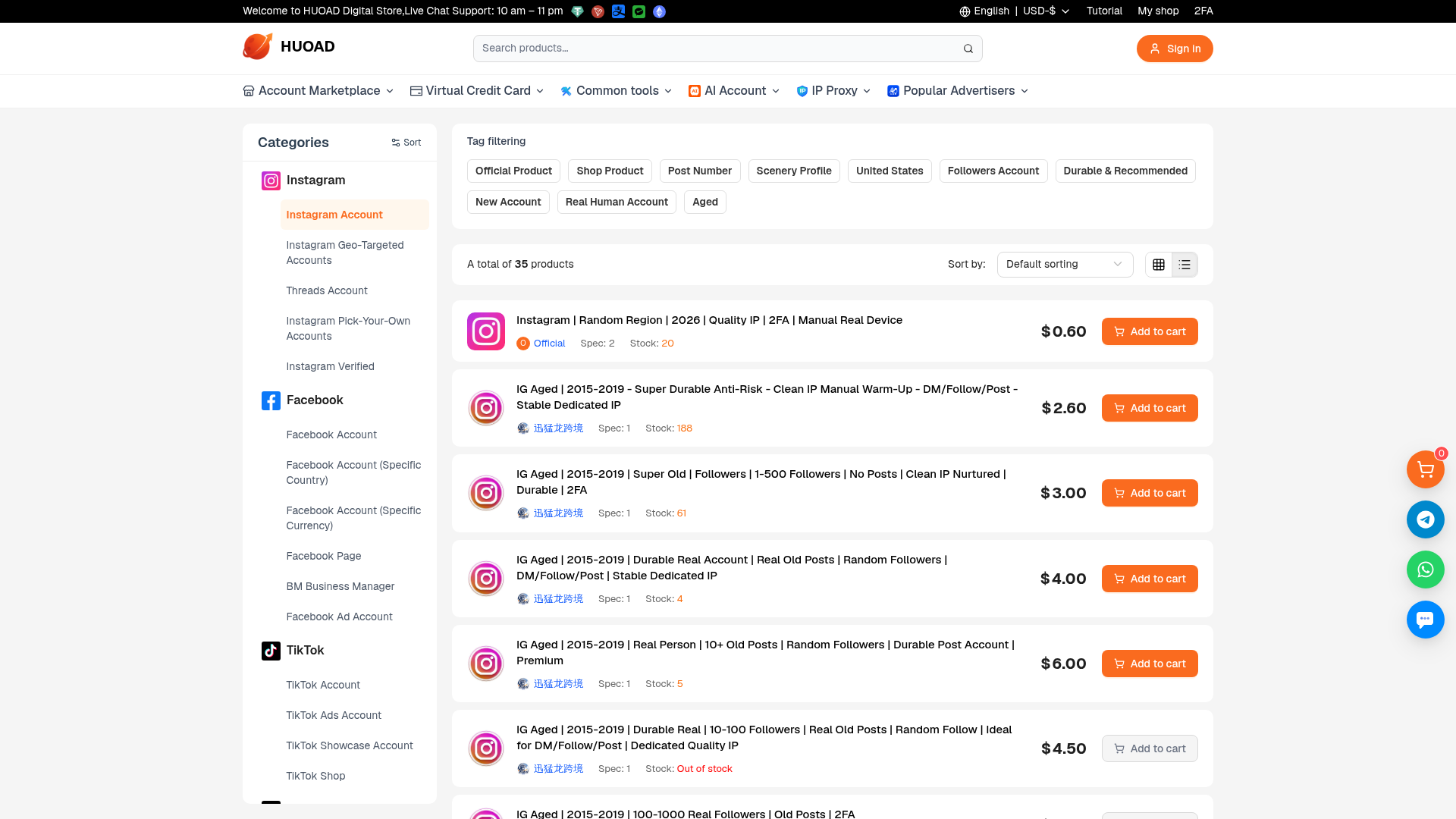The width and height of the screenshot is (1456, 819).
Task: Open the My shop link
Action: click(x=1158, y=11)
